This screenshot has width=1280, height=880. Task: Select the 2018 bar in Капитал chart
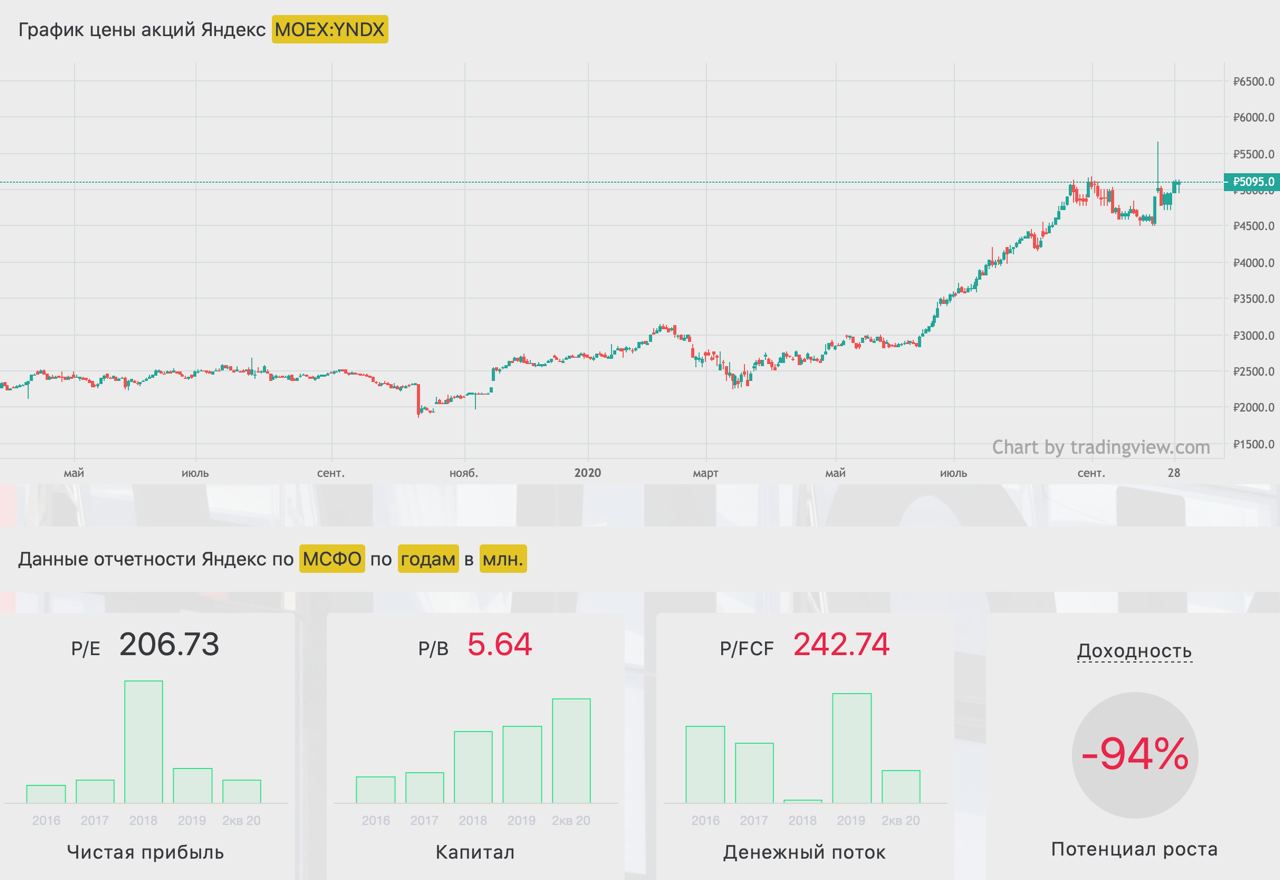point(473,767)
